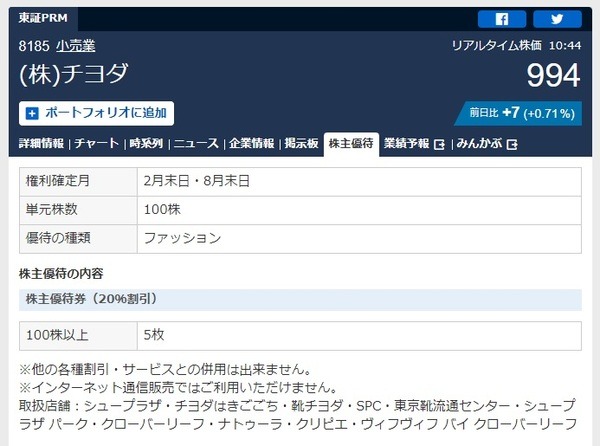Click the 株主優待券（20%割引） header bar
Viewport: 600px width, 446px height.
point(300,300)
